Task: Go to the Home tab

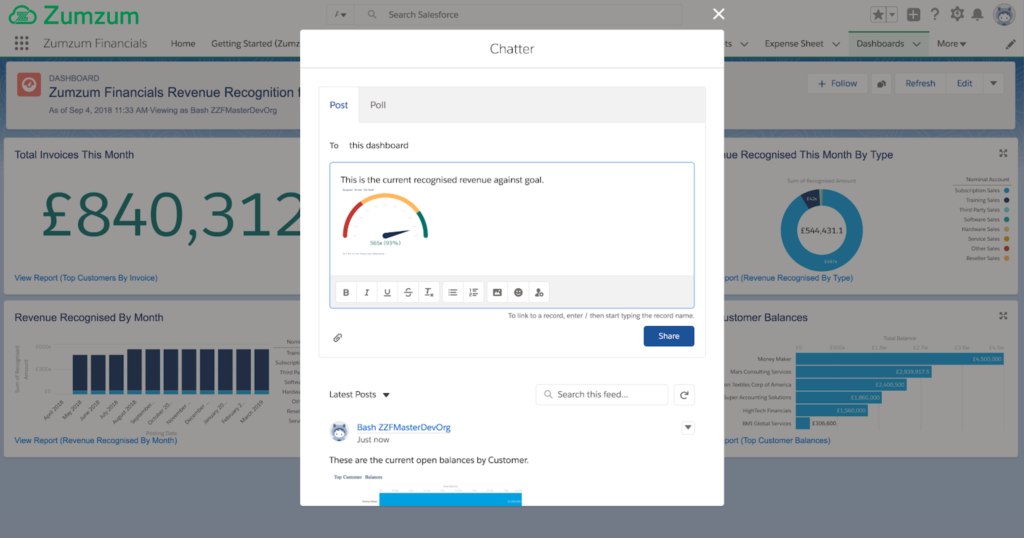Action: (x=183, y=44)
